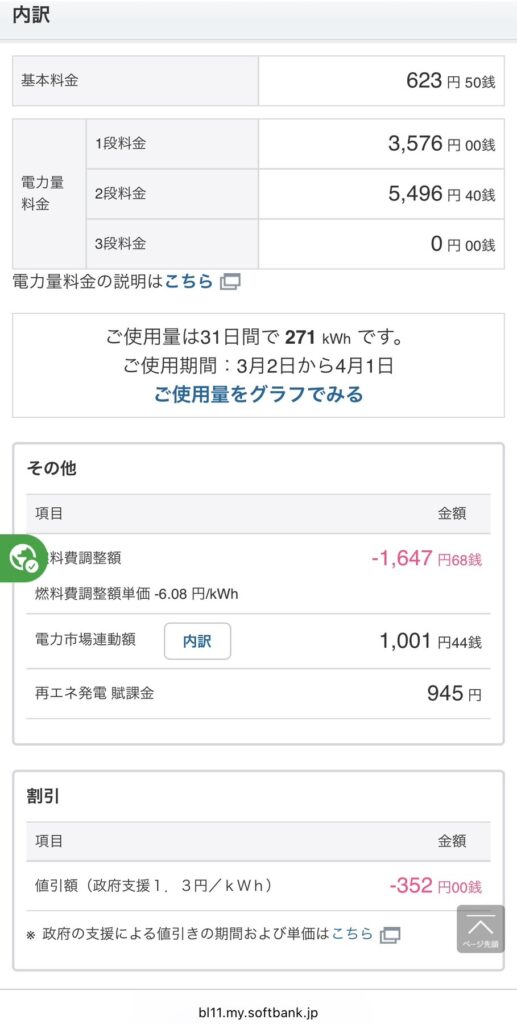Viewport: 517px width, 1024px height.
Task: Open こちら link for 電力量料金の説明
Action: pos(189,281)
